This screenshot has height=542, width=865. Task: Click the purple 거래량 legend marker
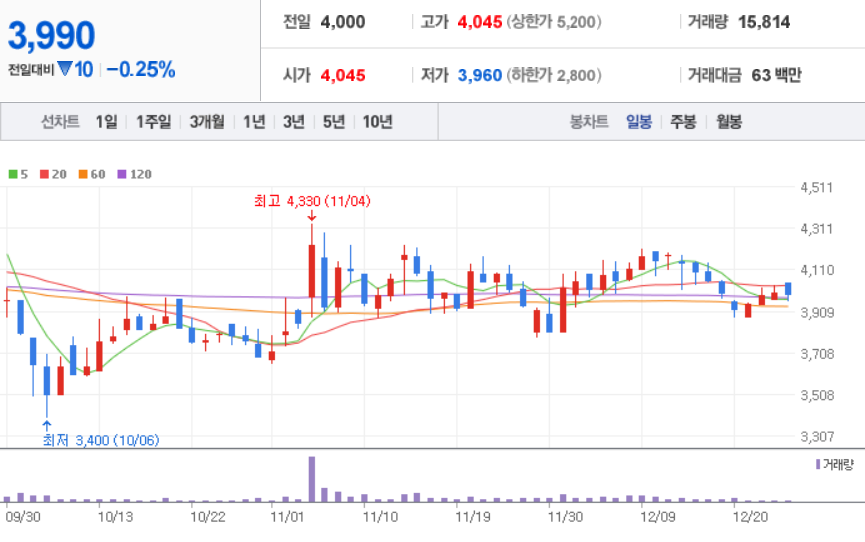818,465
